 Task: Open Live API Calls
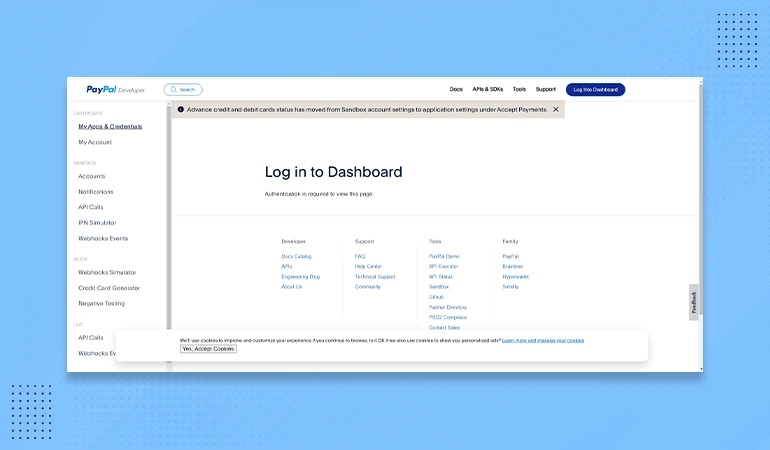pyautogui.click(x=91, y=338)
